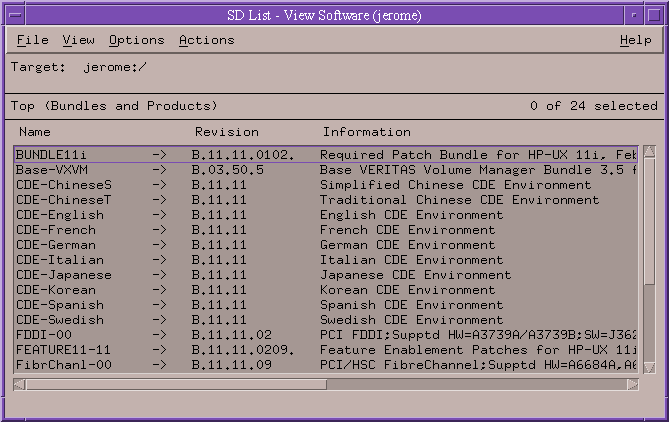This screenshot has width=669, height=422.
Task: Click the Revision column header
Action: (227, 132)
